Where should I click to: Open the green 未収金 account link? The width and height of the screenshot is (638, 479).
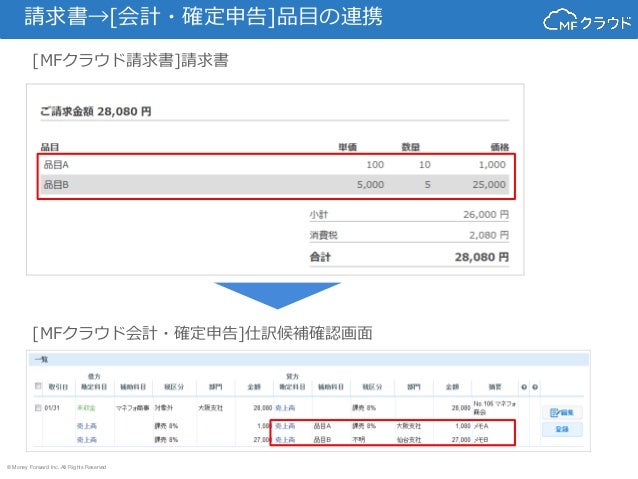pos(86,408)
